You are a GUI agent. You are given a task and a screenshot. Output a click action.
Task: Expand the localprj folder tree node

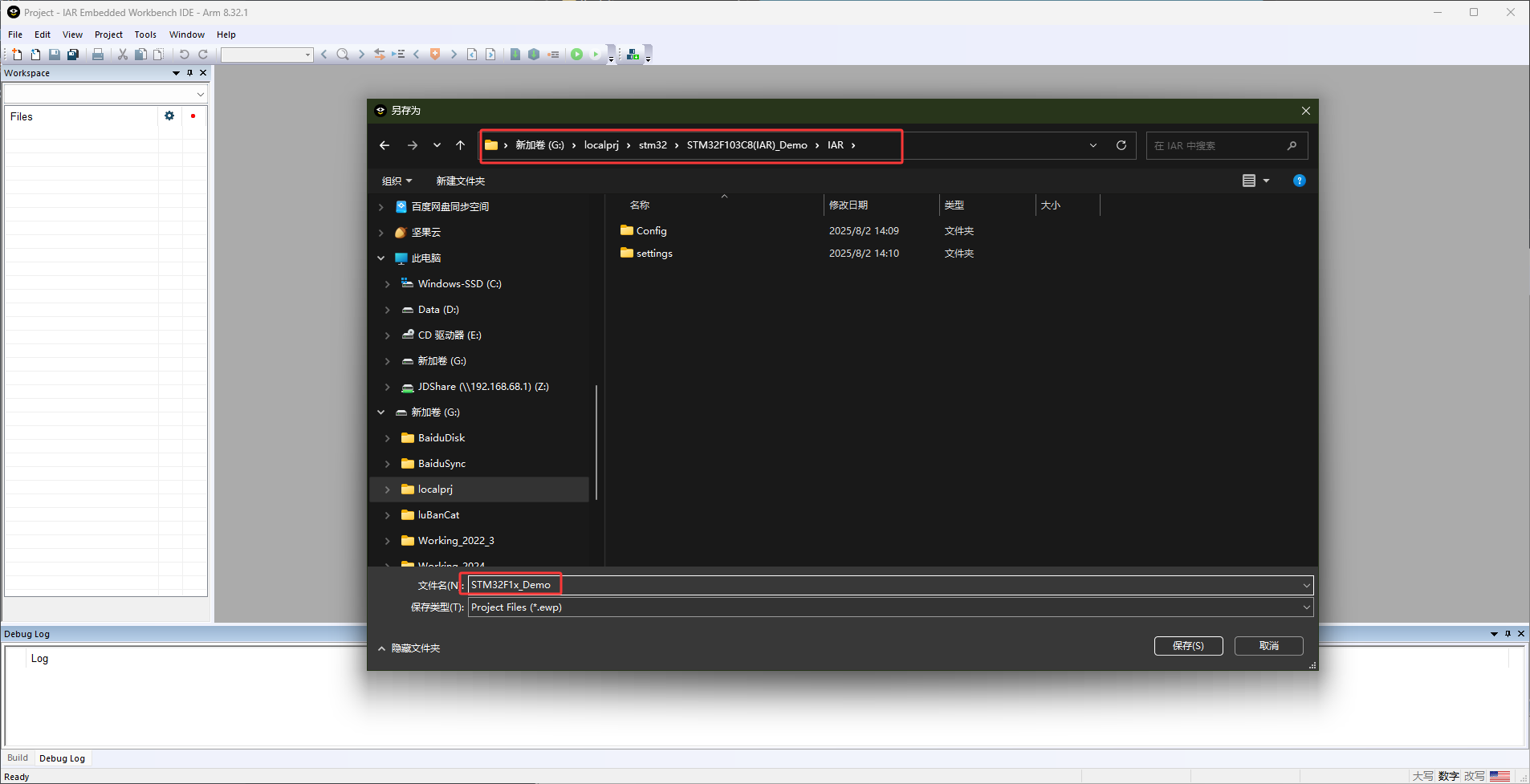pyautogui.click(x=388, y=489)
